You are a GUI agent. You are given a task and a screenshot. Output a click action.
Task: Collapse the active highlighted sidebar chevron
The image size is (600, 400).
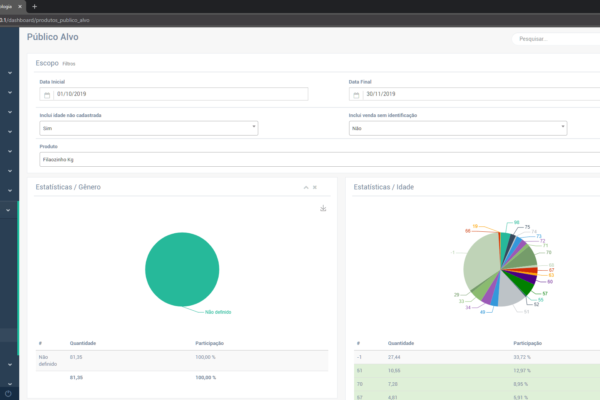coord(8,210)
